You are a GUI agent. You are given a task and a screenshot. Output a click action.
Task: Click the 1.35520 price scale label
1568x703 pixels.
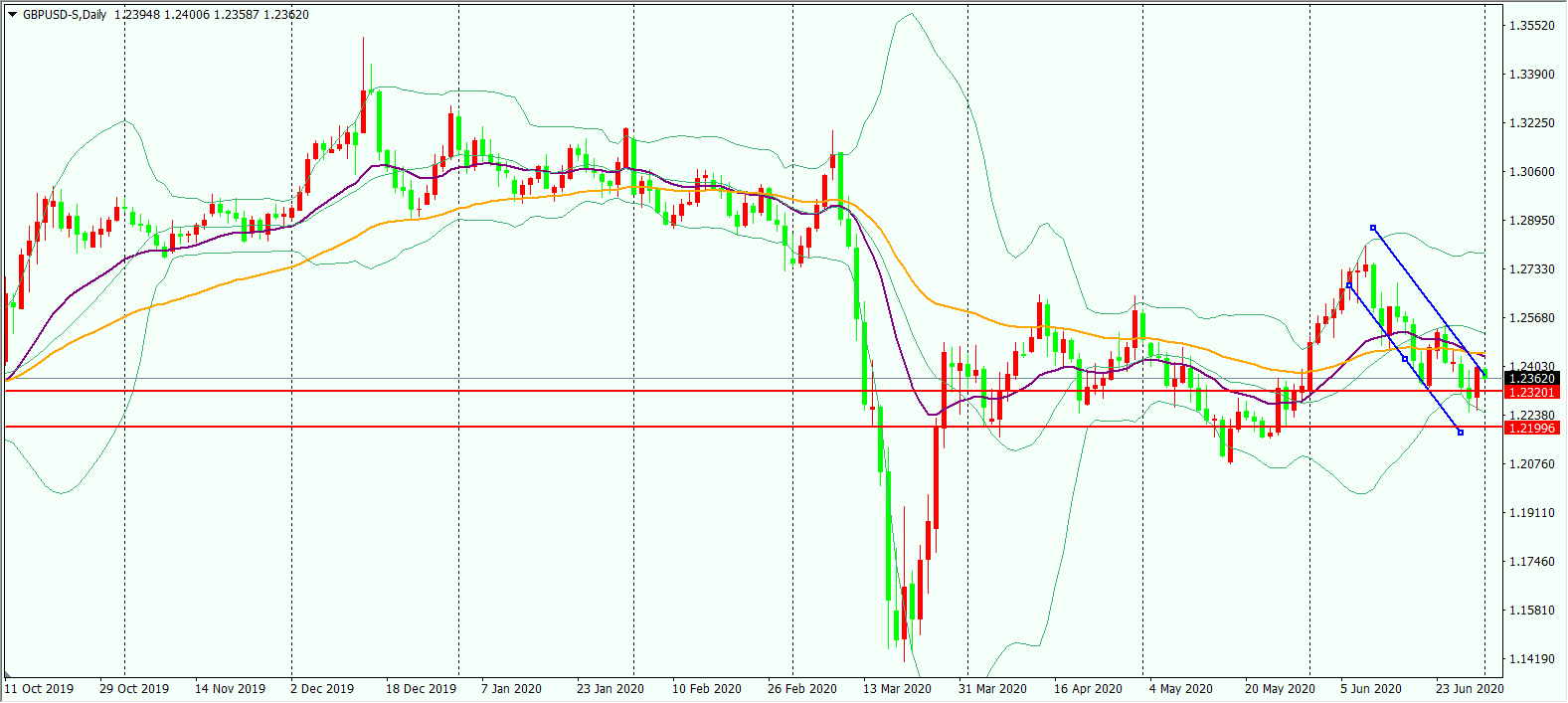point(1532,25)
